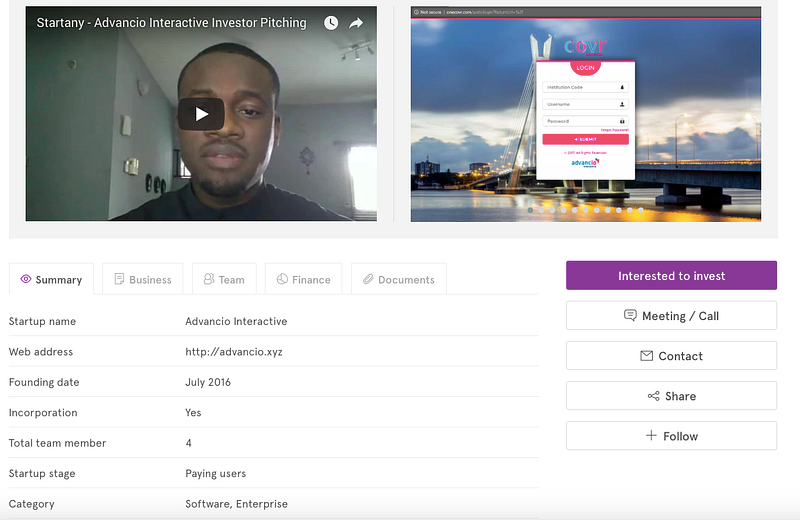The width and height of the screenshot is (800, 520).
Task: Click the envelope icon beside Contact
Action: click(646, 356)
